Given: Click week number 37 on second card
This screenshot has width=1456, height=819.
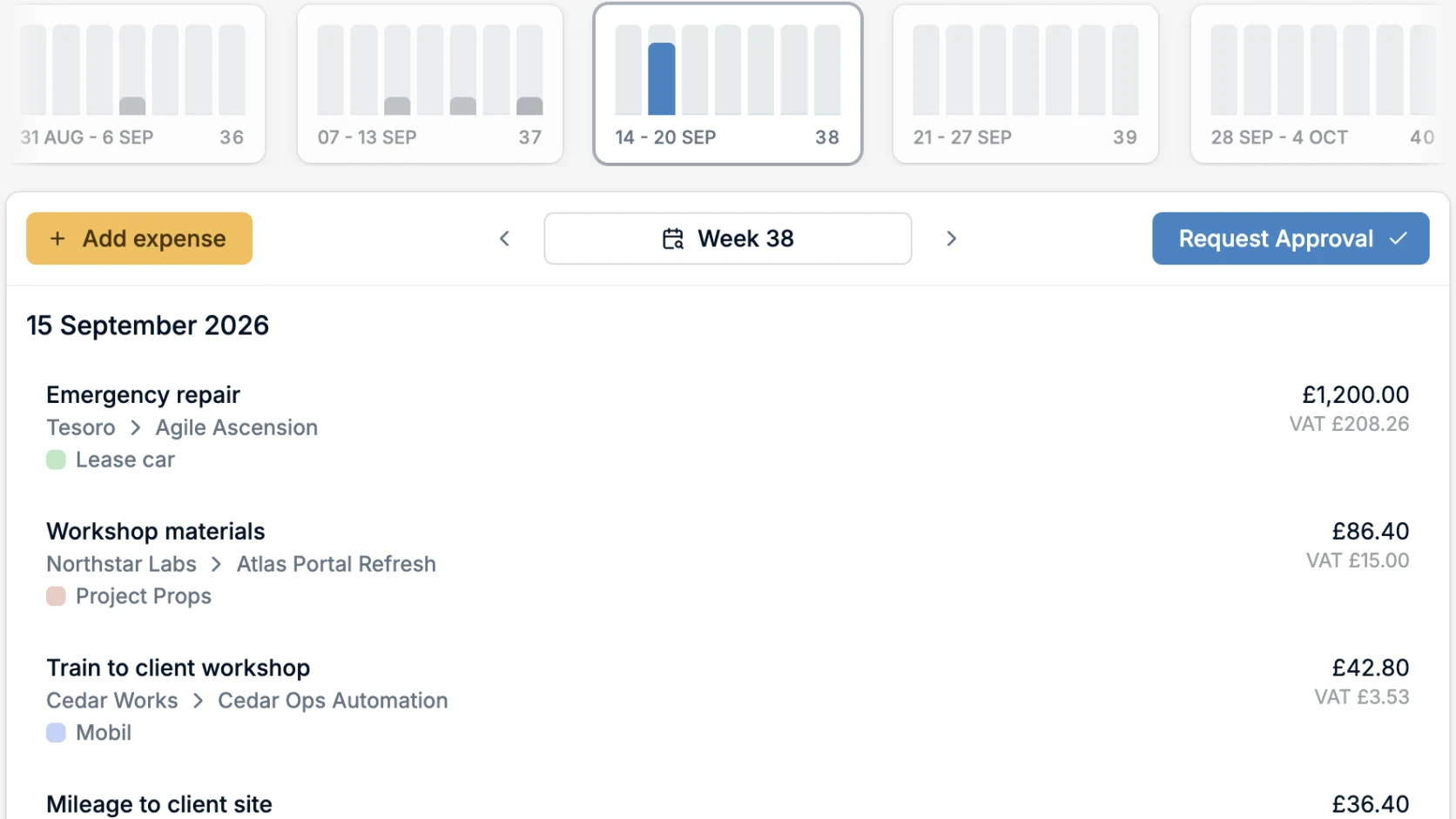Looking at the screenshot, I should pyautogui.click(x=530, y=138).
